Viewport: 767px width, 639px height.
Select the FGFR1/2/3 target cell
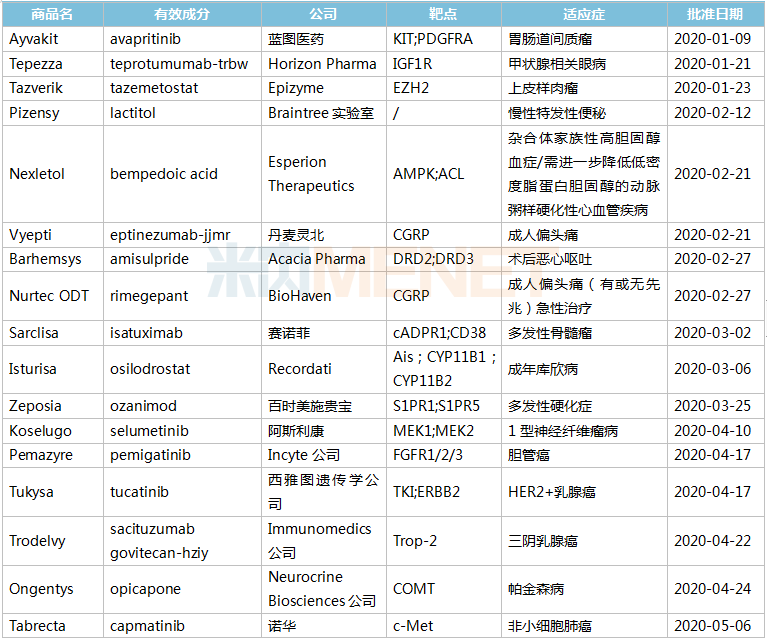[443, 455]
